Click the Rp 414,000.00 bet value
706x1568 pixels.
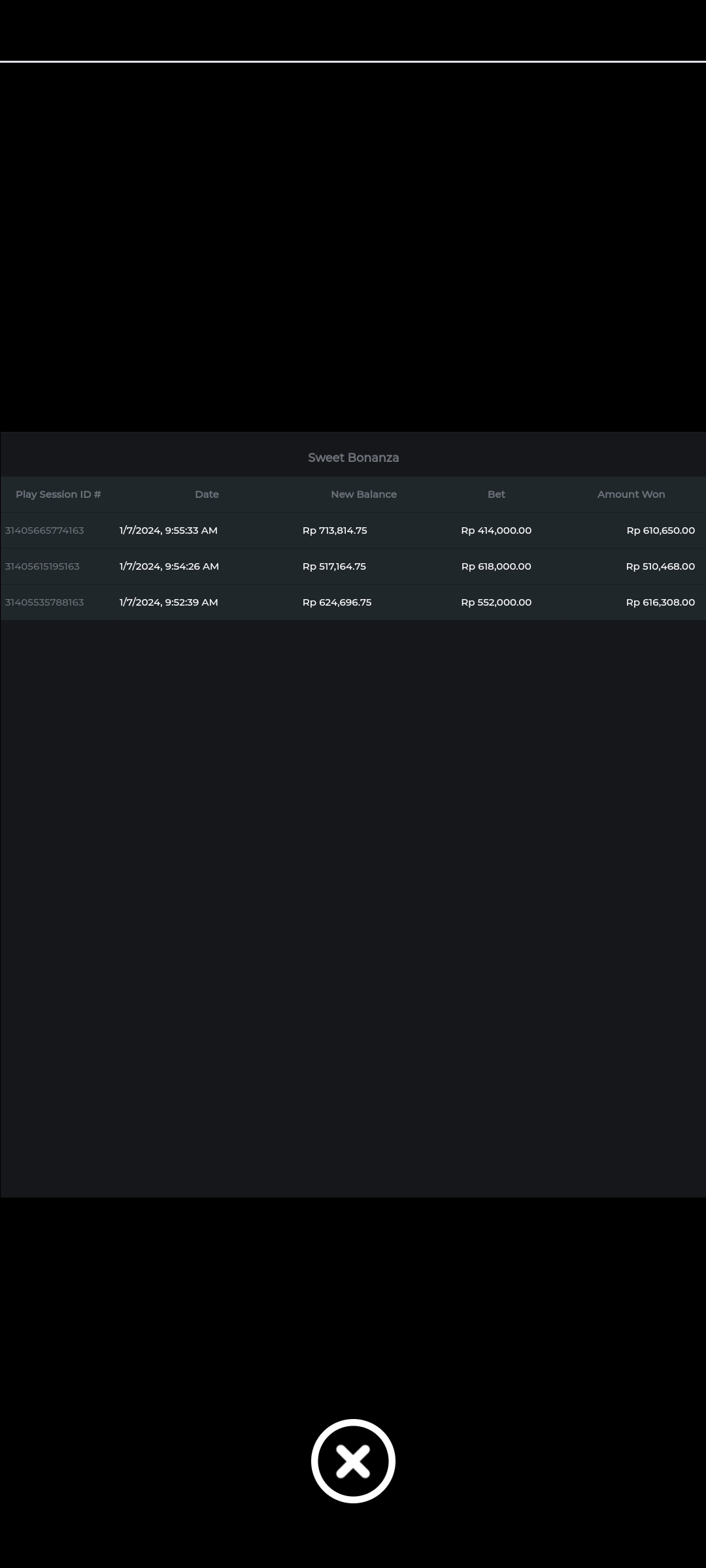click(x=496, y=531)
